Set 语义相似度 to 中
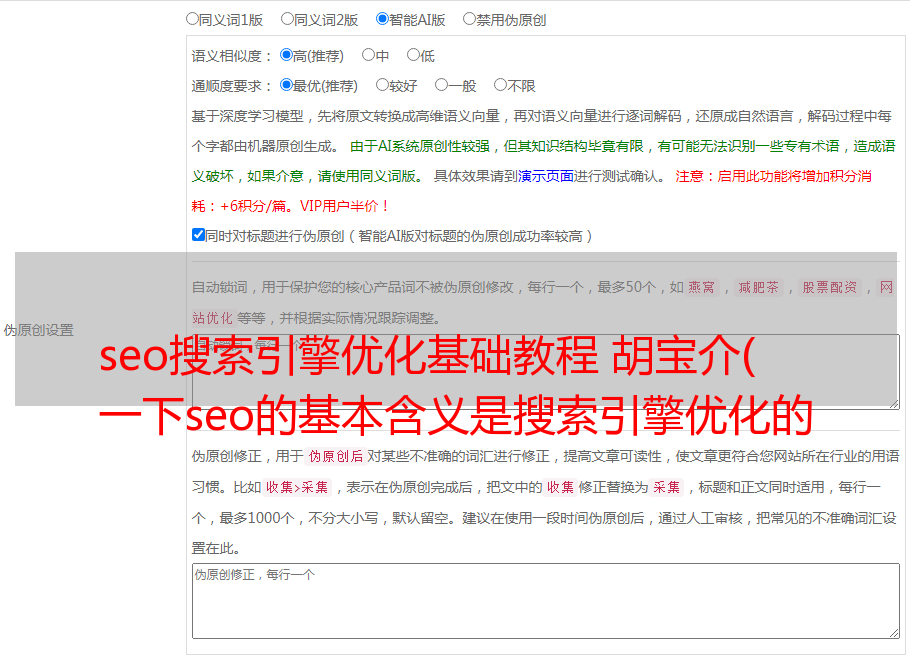The width and height of the screenshot is (911, 658). tap(368, 55)
